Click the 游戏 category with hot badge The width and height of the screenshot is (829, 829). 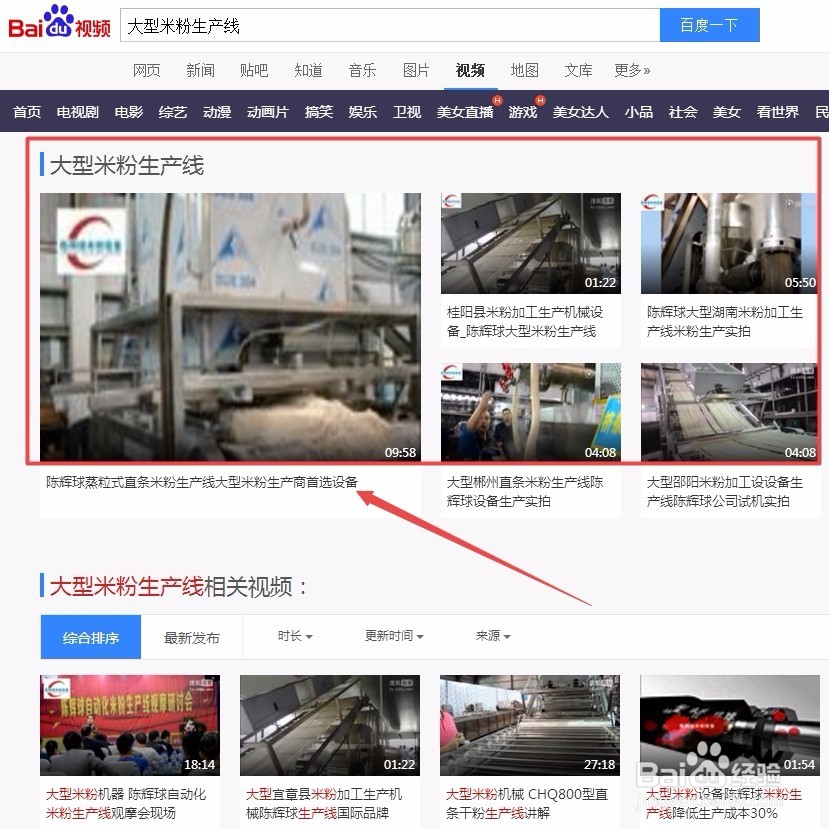click(522, 113)
